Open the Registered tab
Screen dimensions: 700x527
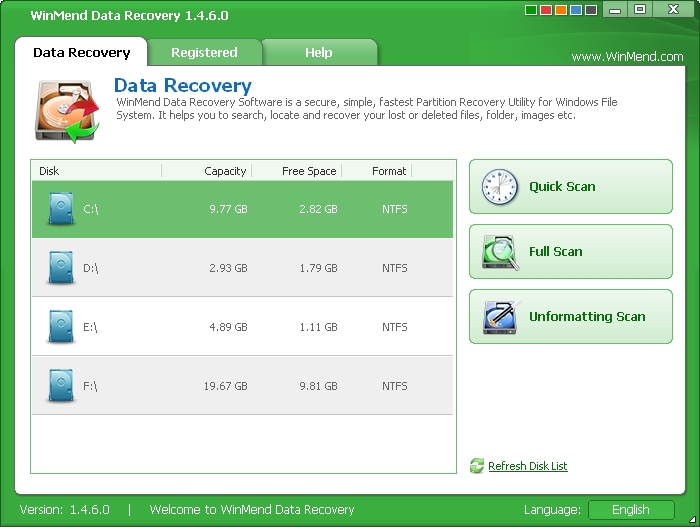coord(204,52)
